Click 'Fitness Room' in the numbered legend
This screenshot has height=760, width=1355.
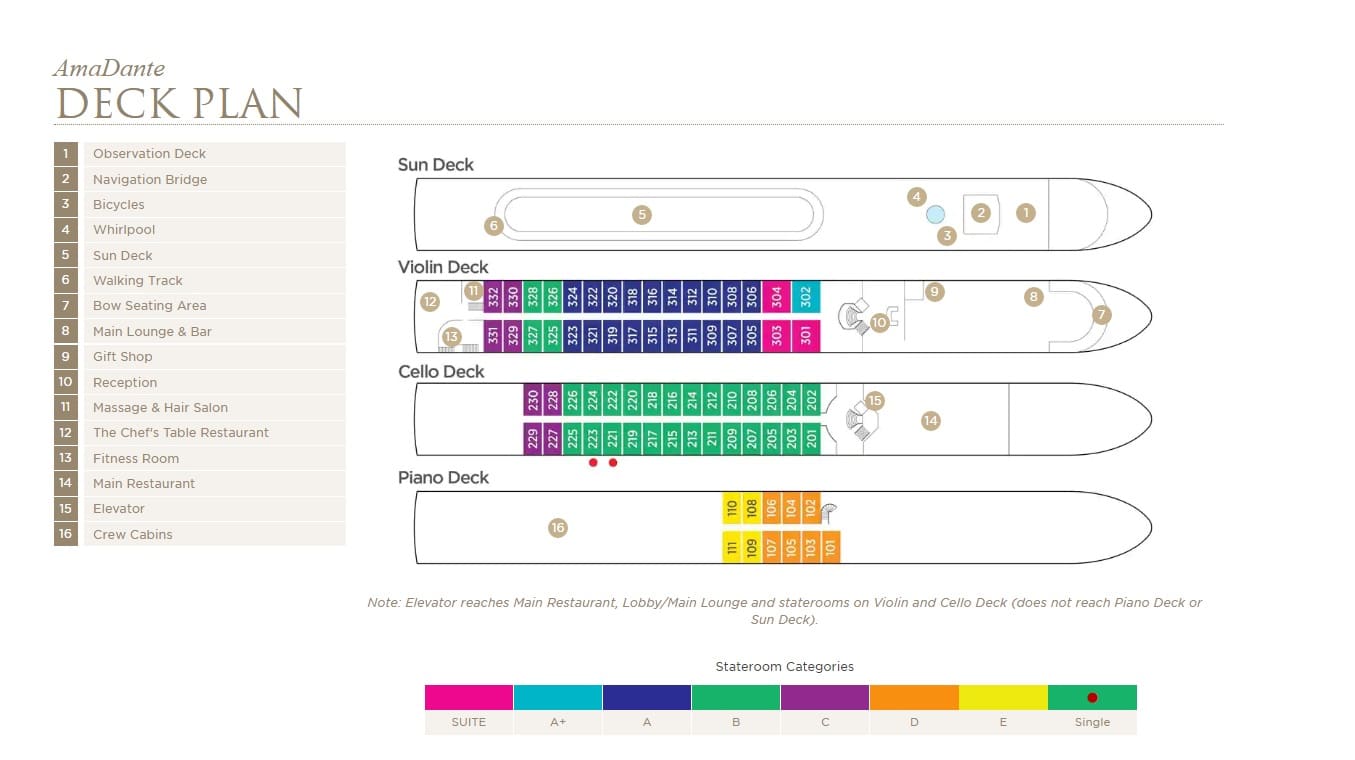click(x=136, y=459)
